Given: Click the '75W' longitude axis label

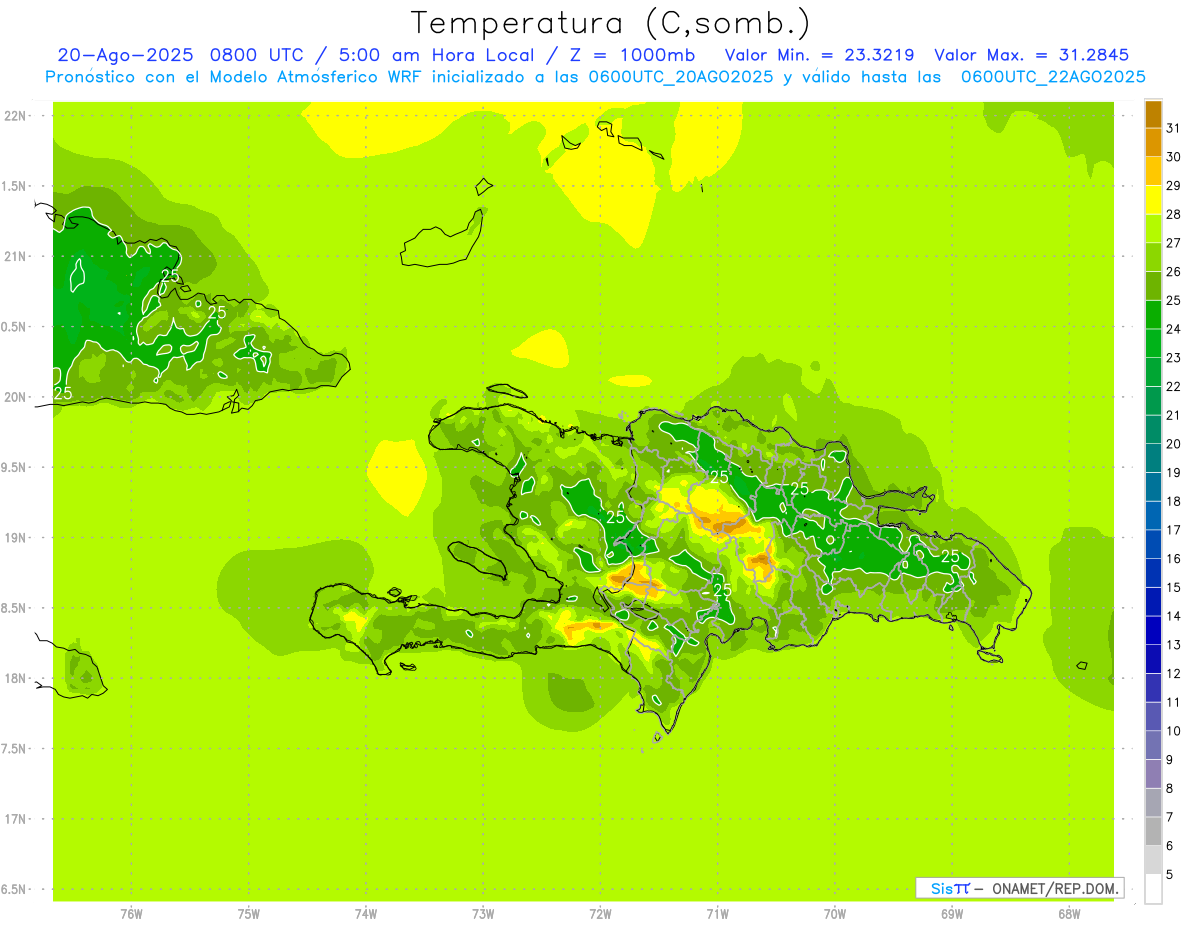Looking at the screenshot, I should [x=249, y=914].
